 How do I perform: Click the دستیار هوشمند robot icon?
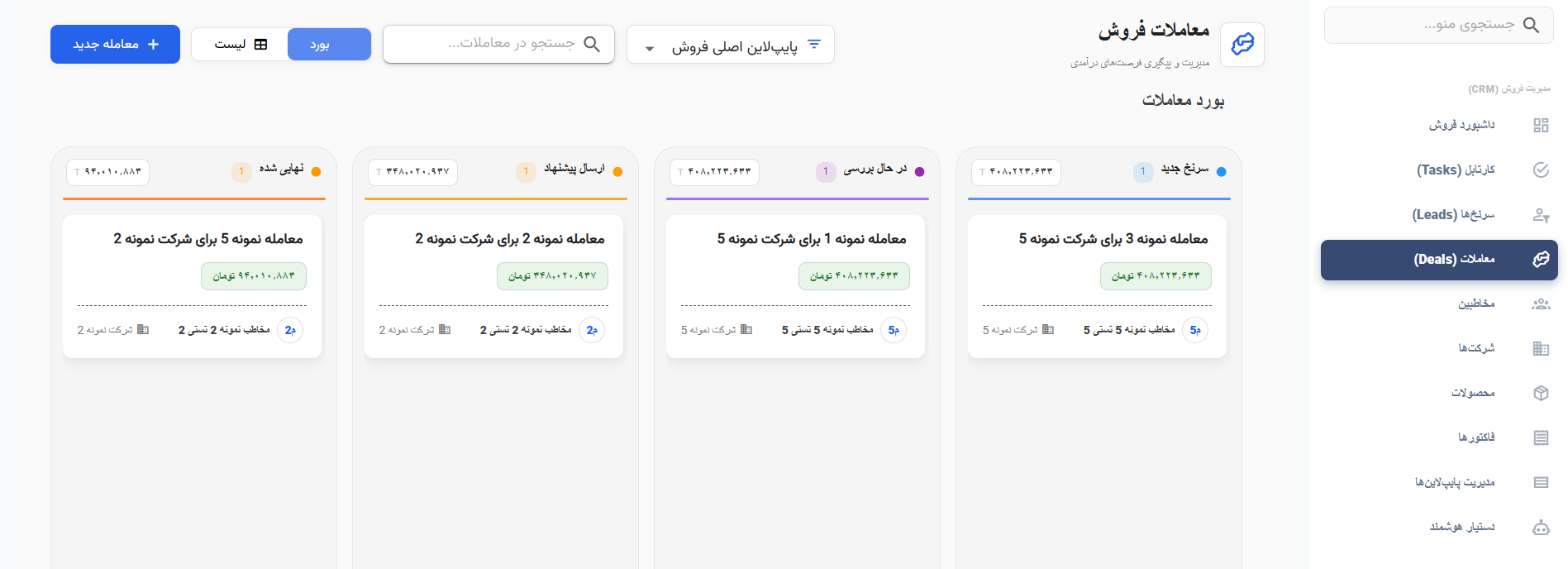pos(1541,527)
